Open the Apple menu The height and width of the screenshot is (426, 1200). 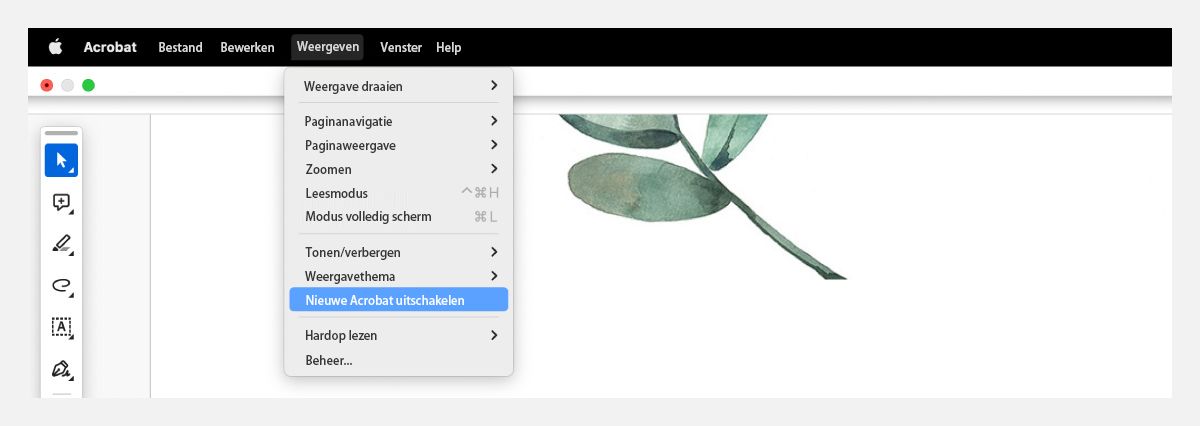(55, 47)
